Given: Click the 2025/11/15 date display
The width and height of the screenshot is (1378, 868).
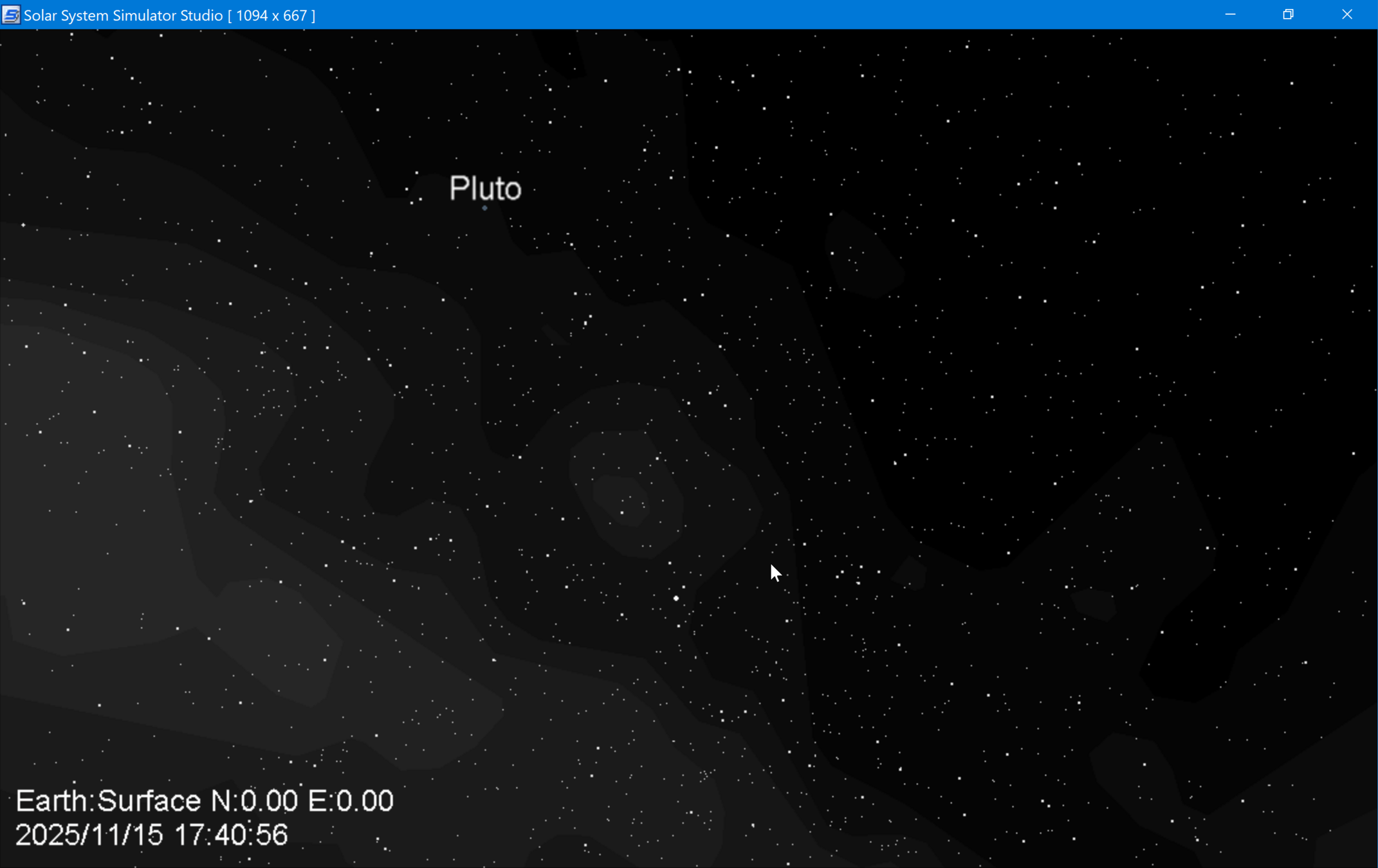Looking at the screenshot, I should click(x=89, y=835).
